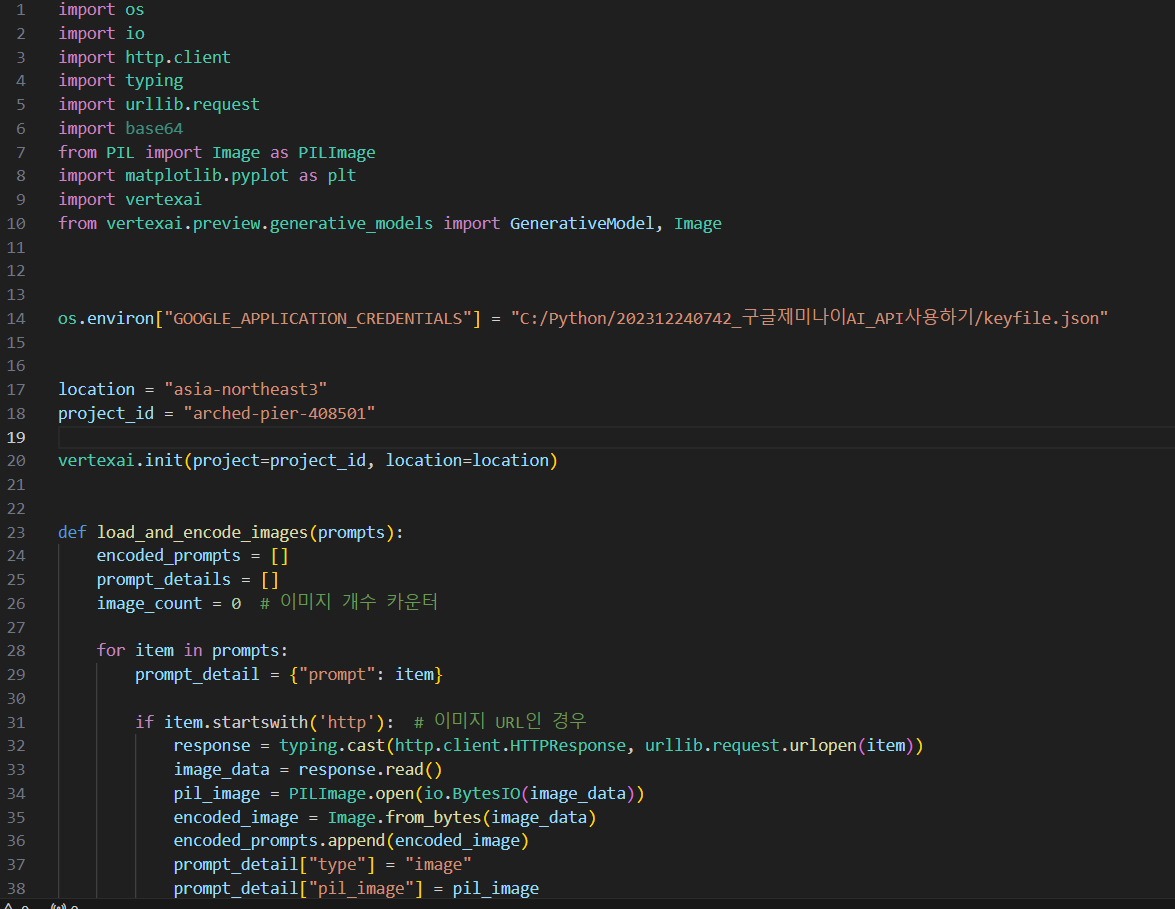Click 'matplotlib.pyplot' on line 8
1175x909 pixels.
207,176
